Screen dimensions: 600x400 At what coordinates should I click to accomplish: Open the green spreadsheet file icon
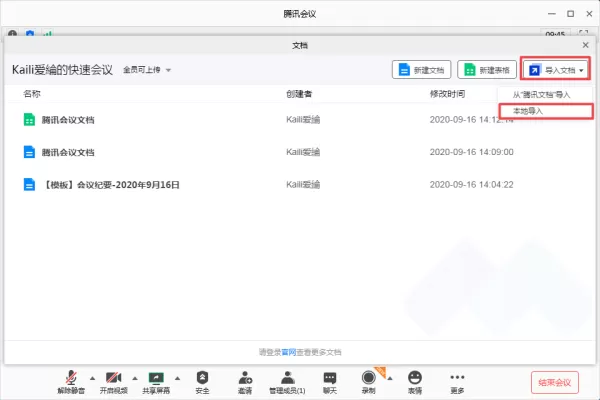[29, 120]
